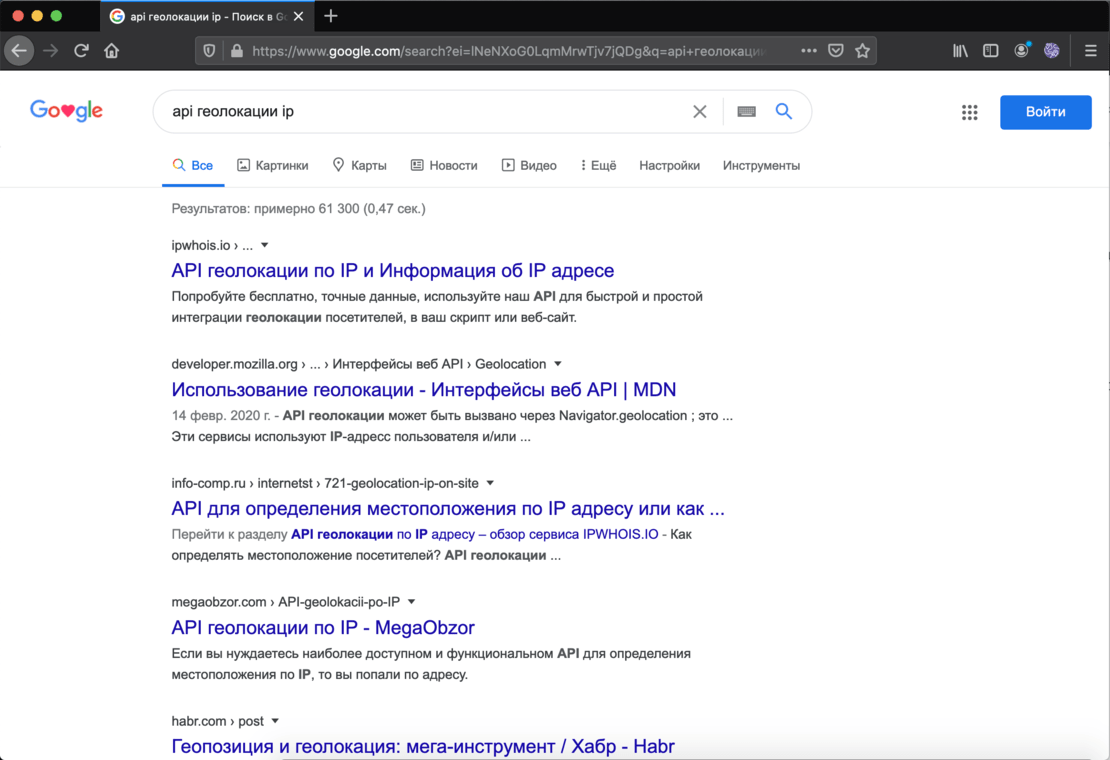This screenshot has width=1110, height=760.
Task: Open tracking protection shield icon
Action: [209, 51]
